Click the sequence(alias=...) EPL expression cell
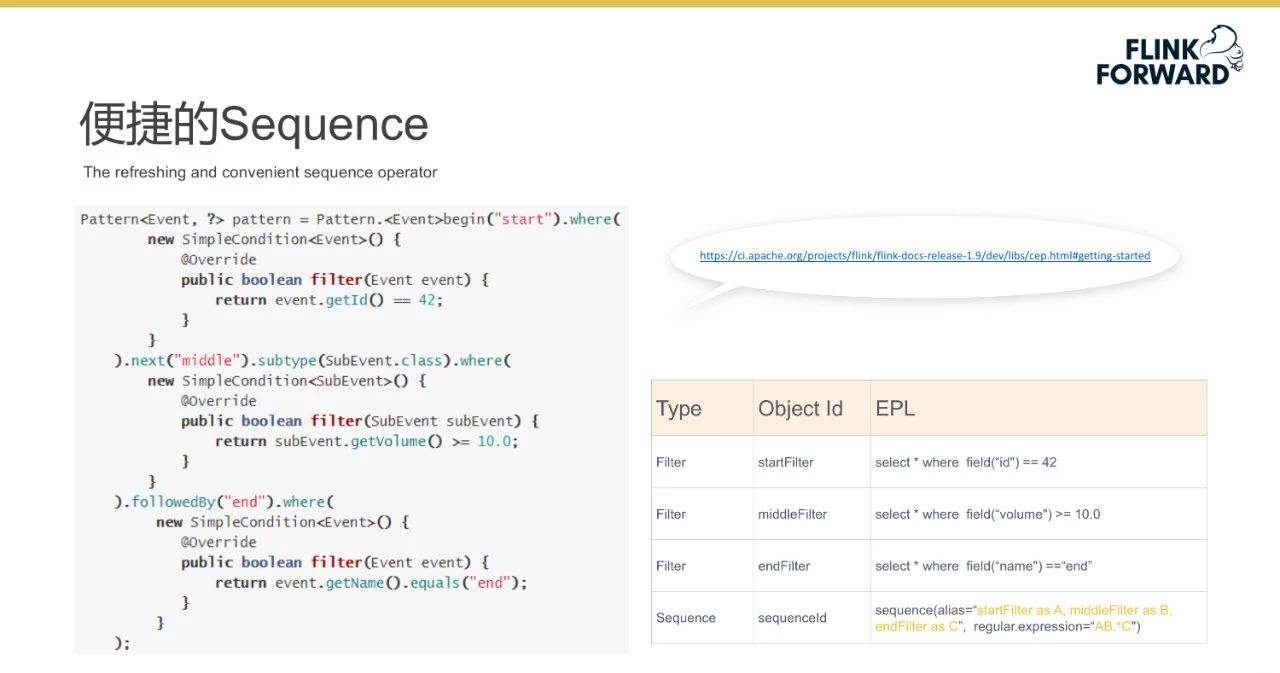Screen dimensions: 1280x673 pyautogui.click(x=1022, y=618)
